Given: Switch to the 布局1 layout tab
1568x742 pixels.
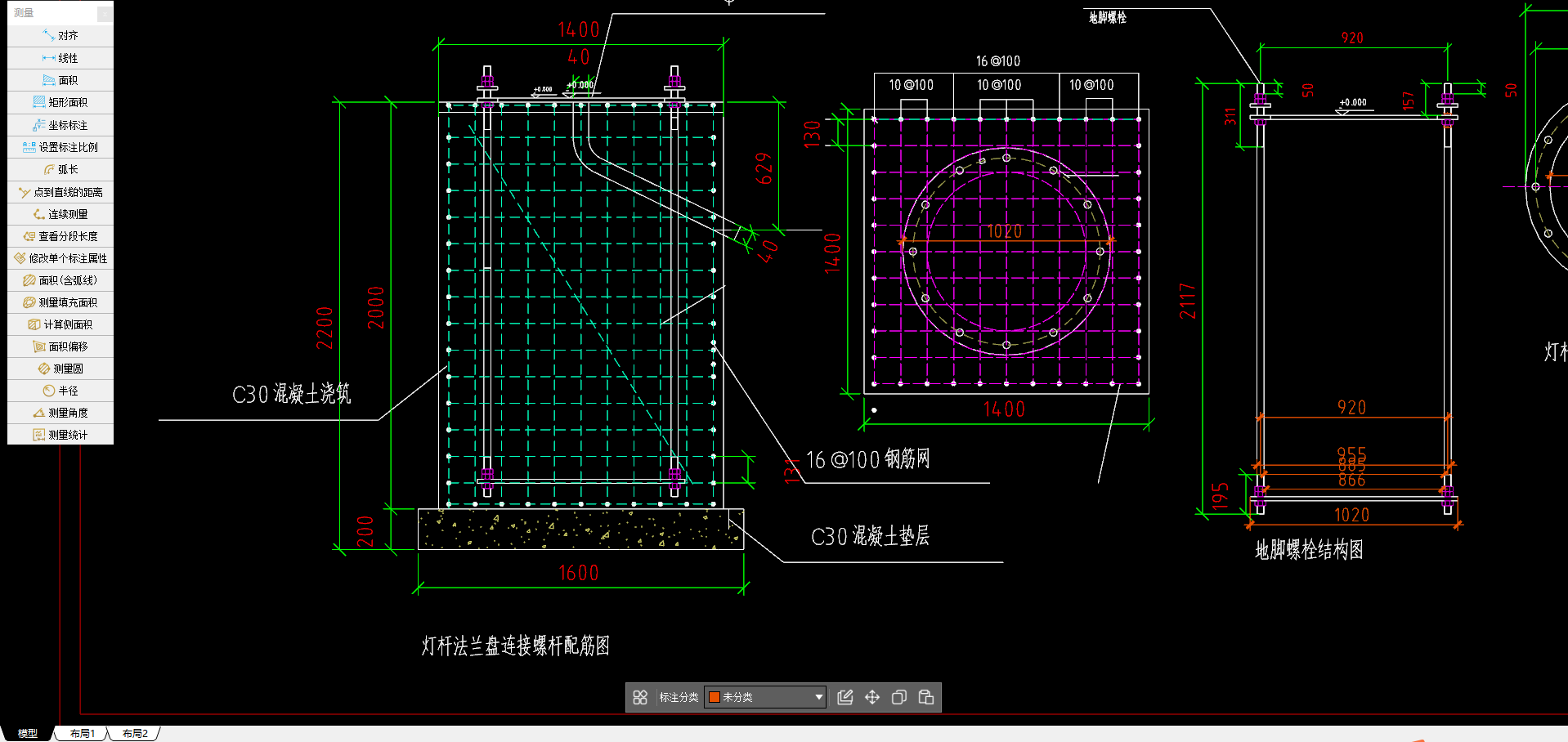Looking at the screenshot, I should click(83, 734).
